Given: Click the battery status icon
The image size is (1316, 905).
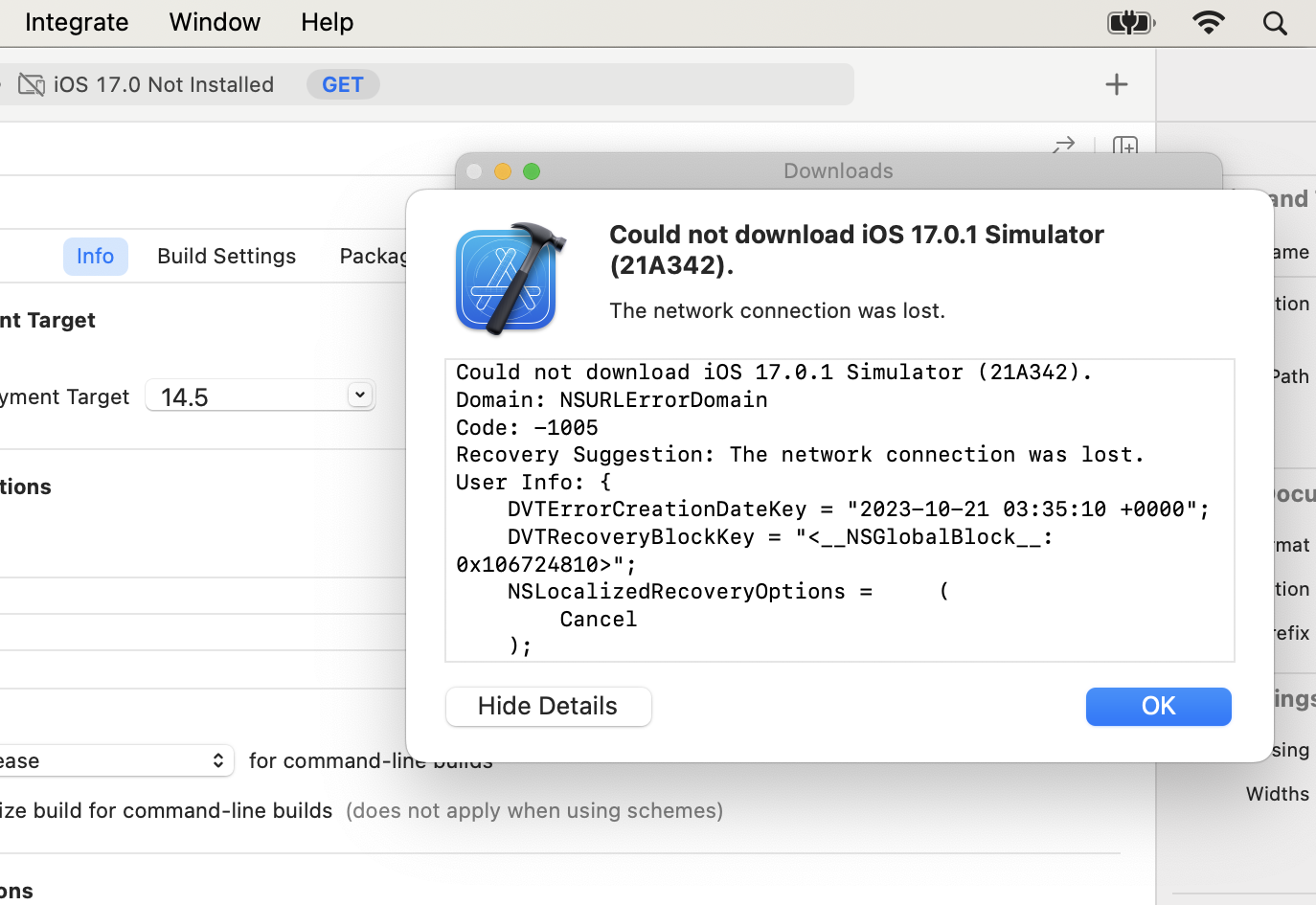Looking at the screenshot, I should 1130,22.
